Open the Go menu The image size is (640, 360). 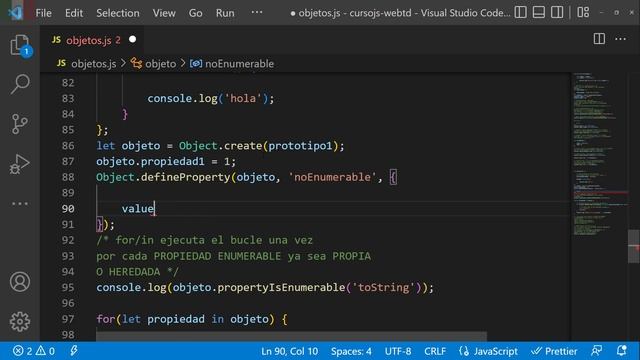click(196, 13)
